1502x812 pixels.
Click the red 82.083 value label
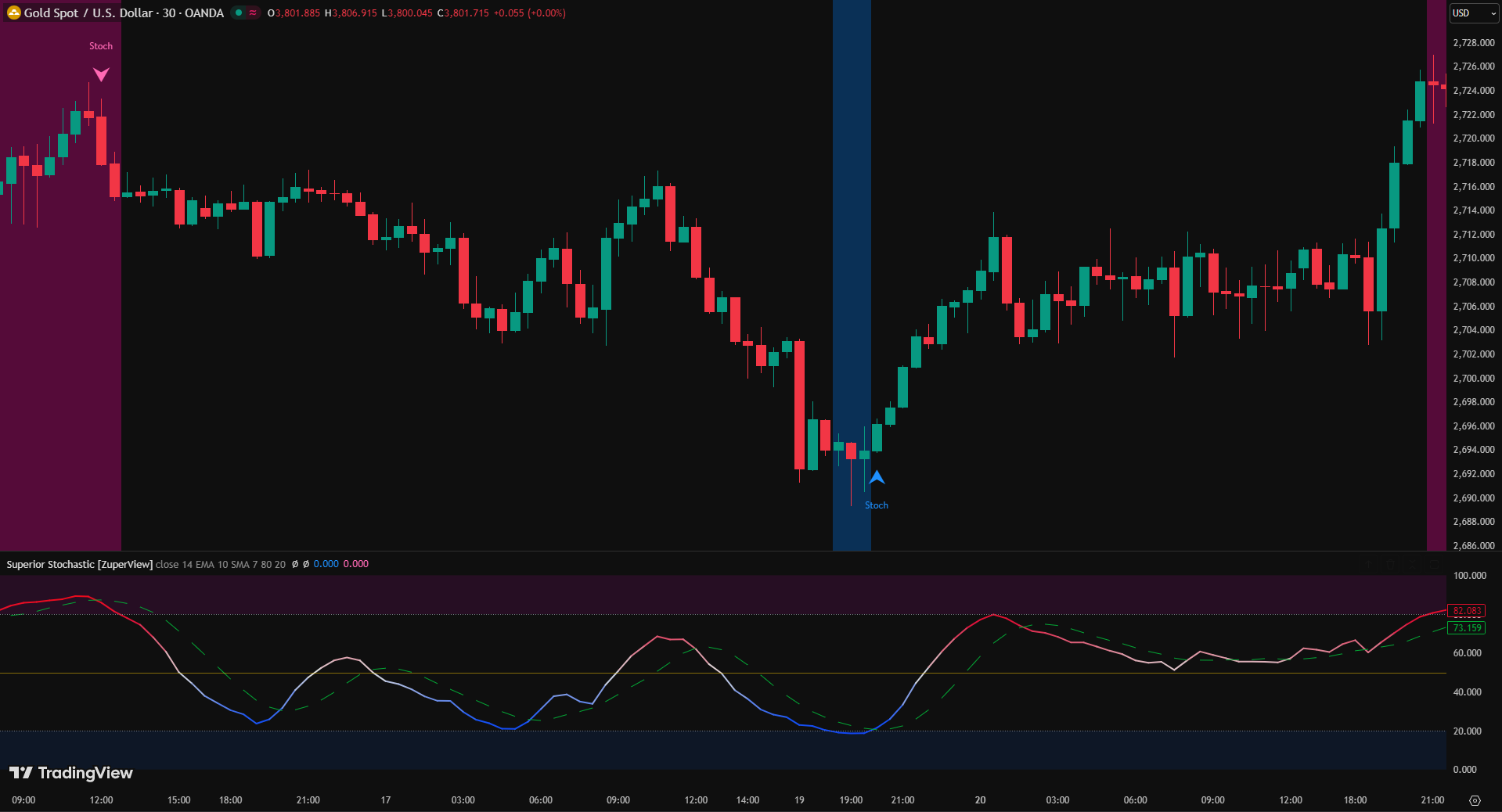1466,611
